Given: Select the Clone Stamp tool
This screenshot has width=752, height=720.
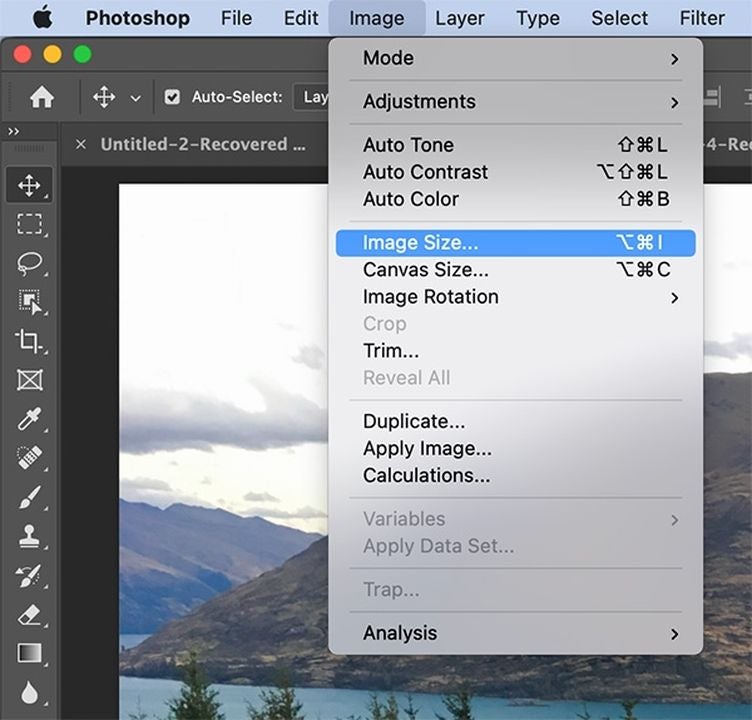Looking at the screenshot, I should [x=29, y=536].
